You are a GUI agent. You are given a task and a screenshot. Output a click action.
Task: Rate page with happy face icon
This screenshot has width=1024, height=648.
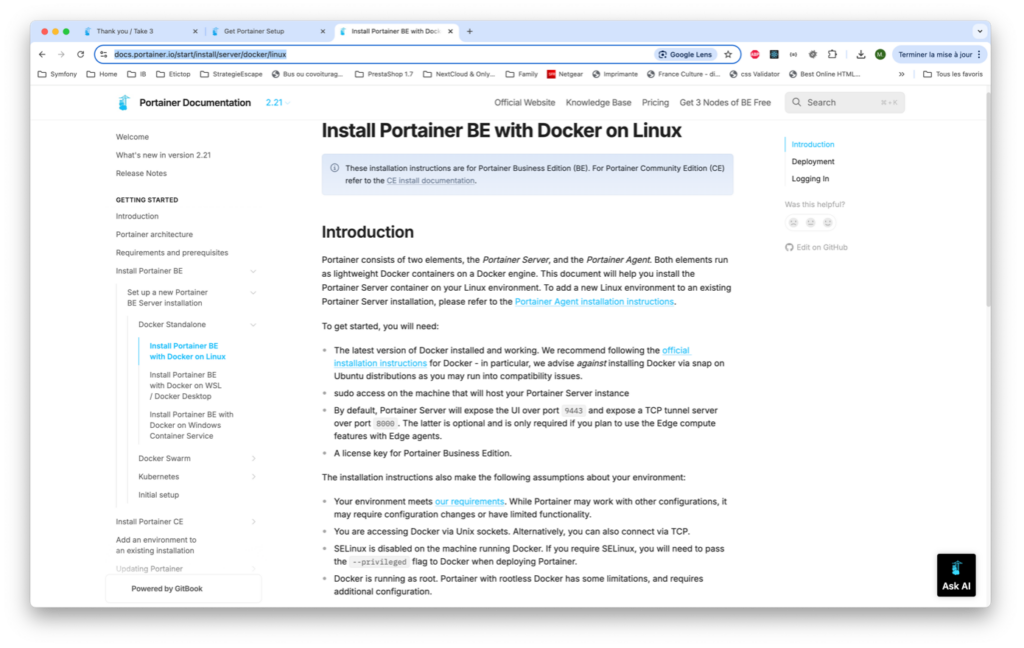coord(827,223)
